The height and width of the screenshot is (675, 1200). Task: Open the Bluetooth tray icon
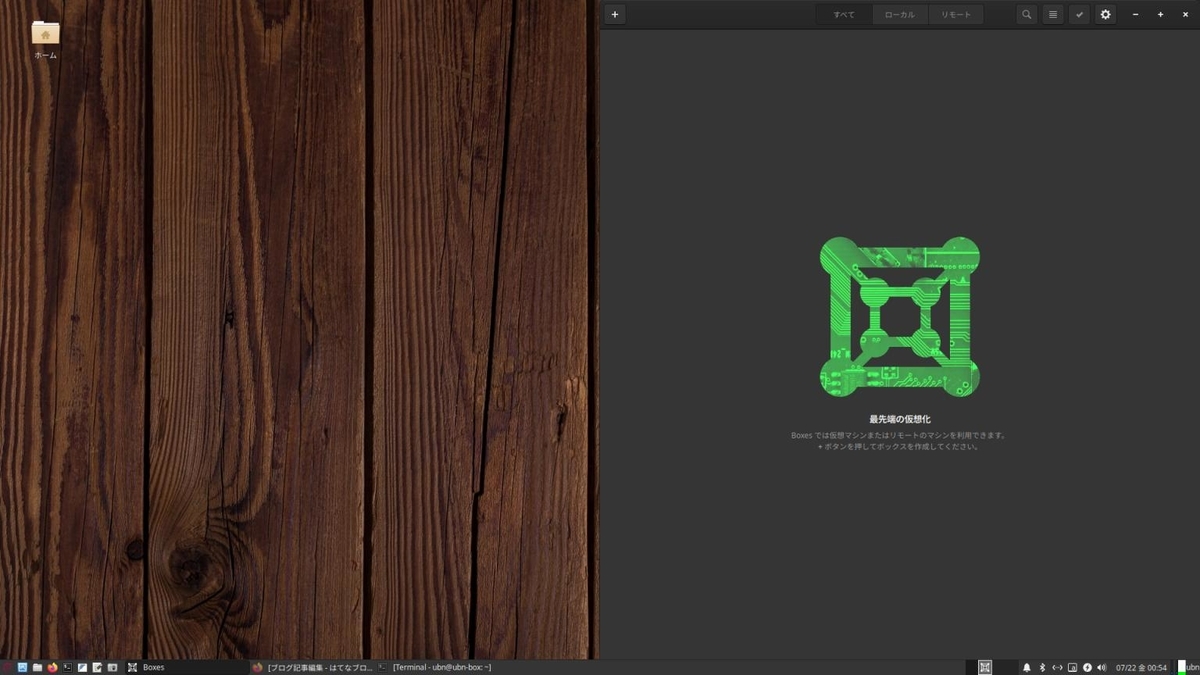click(x=1043, y=667)
